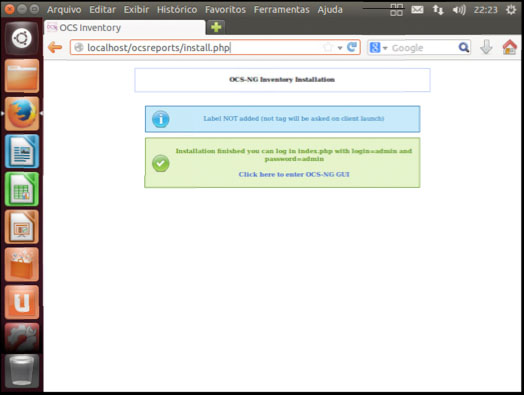Open Ubuntu One from the launcher
This screenshot has width=524, height=395.
coord(22,302)
